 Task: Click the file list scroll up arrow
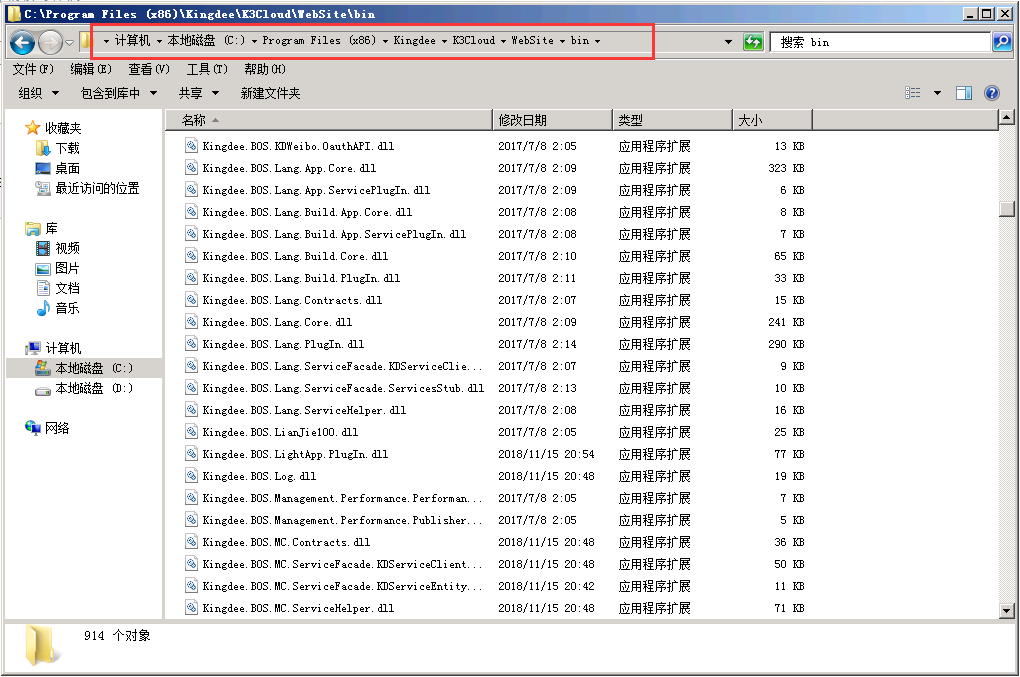click(x=1006, y=118)
